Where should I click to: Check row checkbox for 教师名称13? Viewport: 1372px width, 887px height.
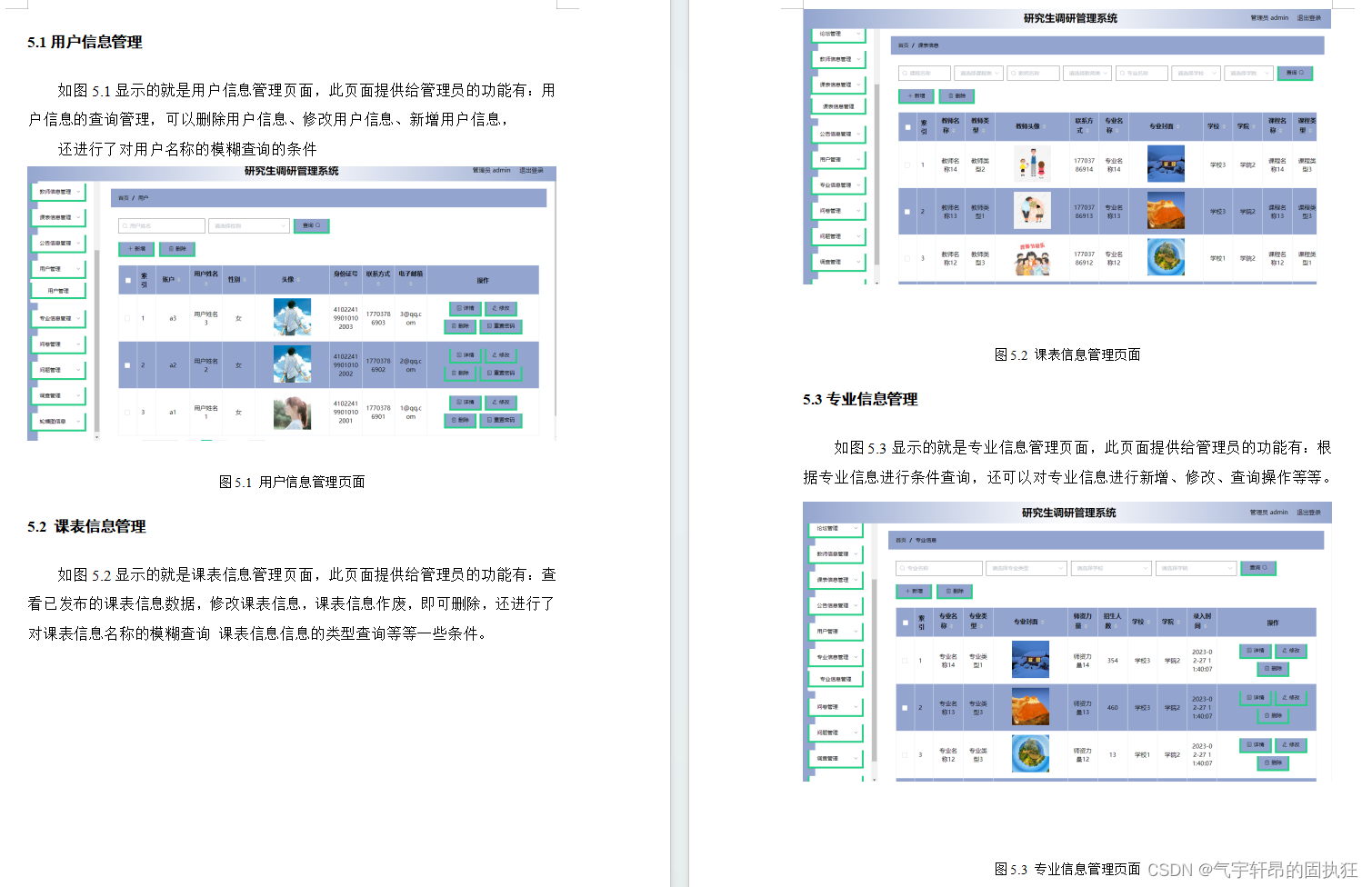click(x=907, y=212)
